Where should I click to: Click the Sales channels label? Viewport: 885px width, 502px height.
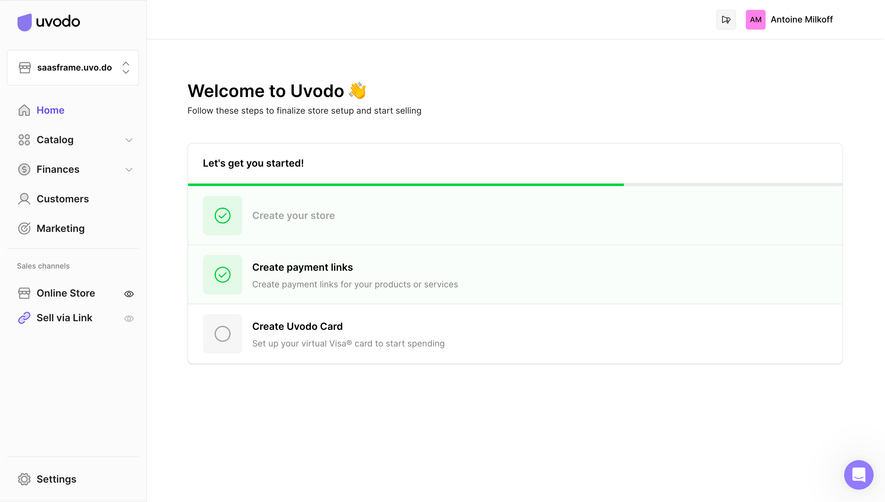point(43,266)
